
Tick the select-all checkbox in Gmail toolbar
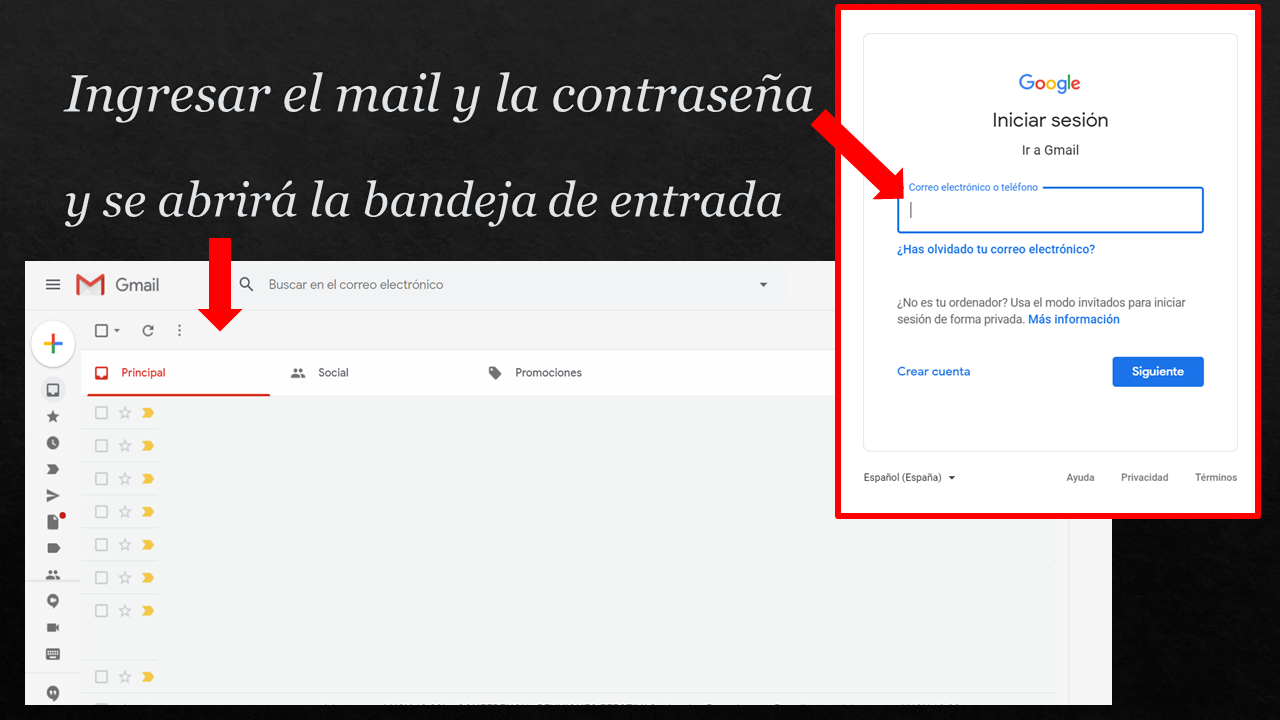101,331
